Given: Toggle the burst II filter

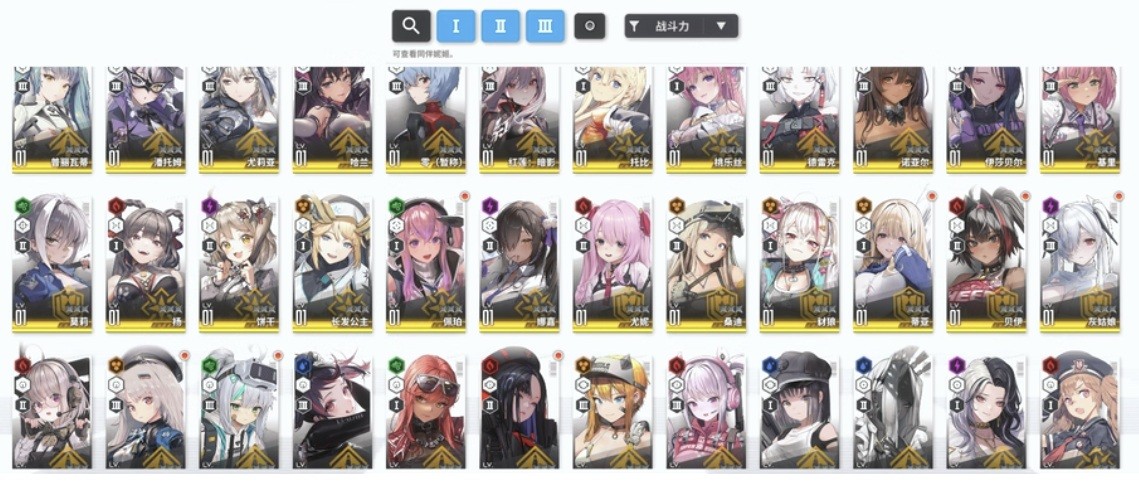Looking at the screenshot, I should [500, 26].
